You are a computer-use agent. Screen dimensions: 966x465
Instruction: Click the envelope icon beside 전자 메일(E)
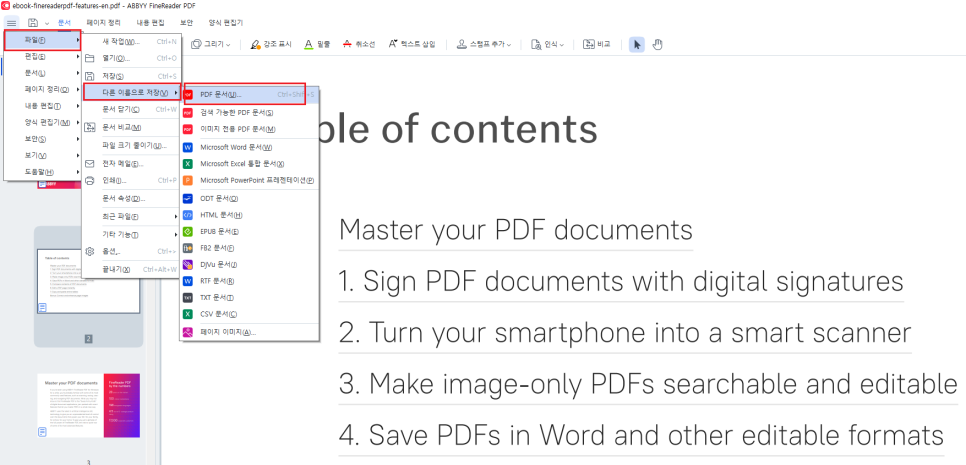click(90, 164)
